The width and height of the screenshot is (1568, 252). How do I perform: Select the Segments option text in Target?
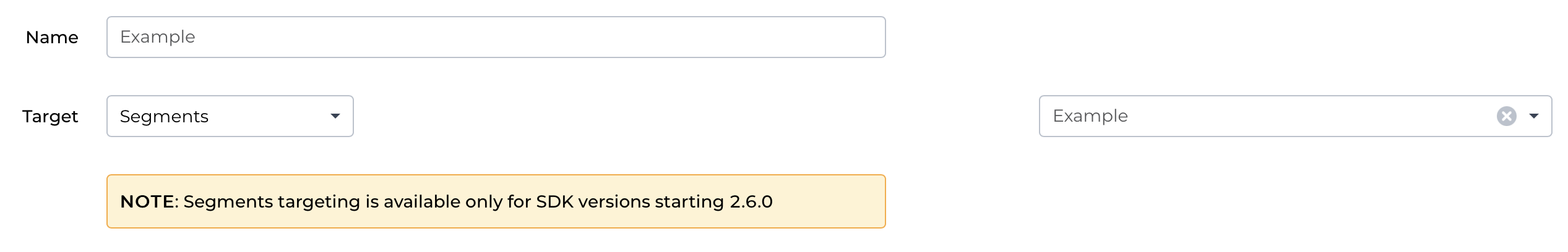pyautogui.click(x=164, y=116)
